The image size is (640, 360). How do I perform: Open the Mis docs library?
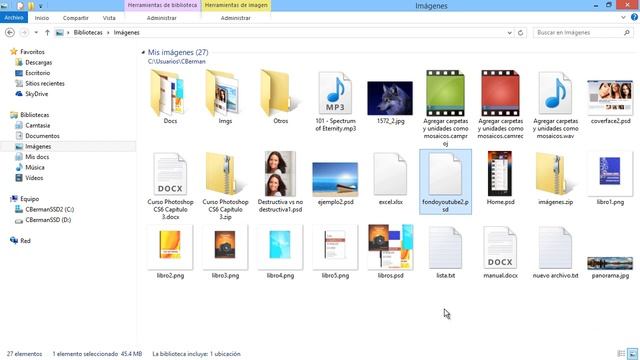pyautogui.click(x=37, y=157)
